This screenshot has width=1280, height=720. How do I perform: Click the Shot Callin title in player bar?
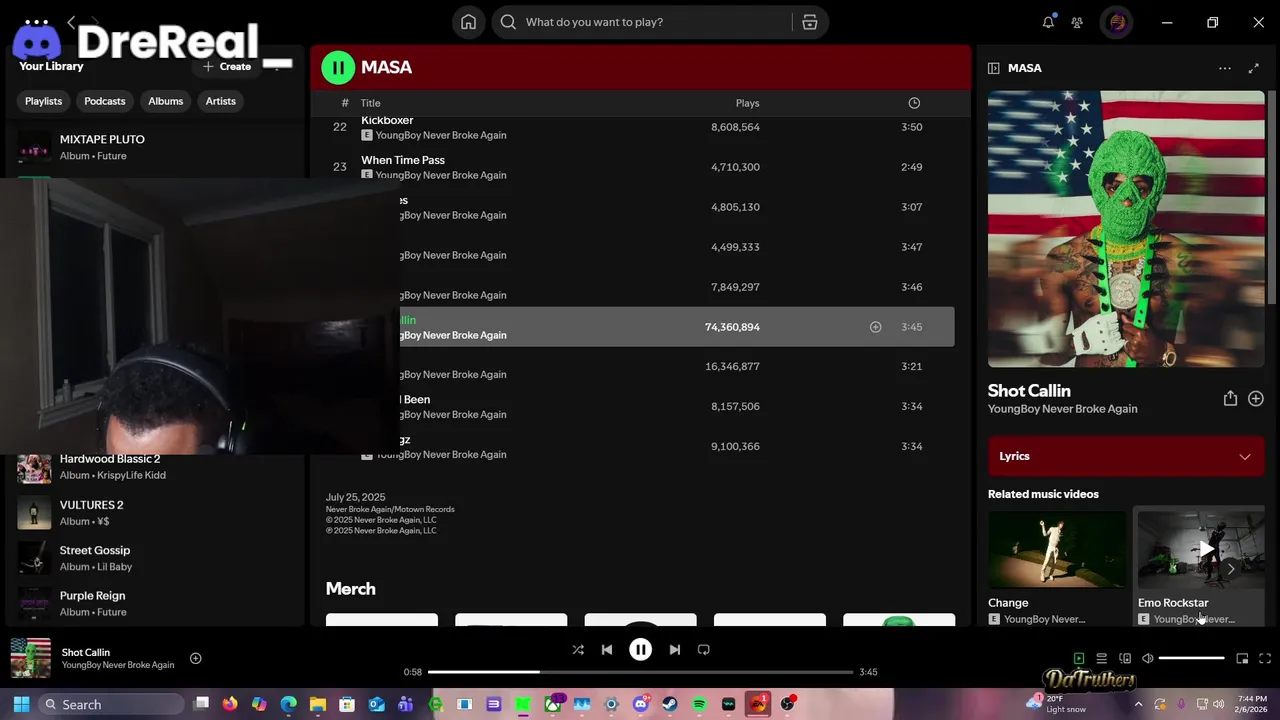click(86, 652)
